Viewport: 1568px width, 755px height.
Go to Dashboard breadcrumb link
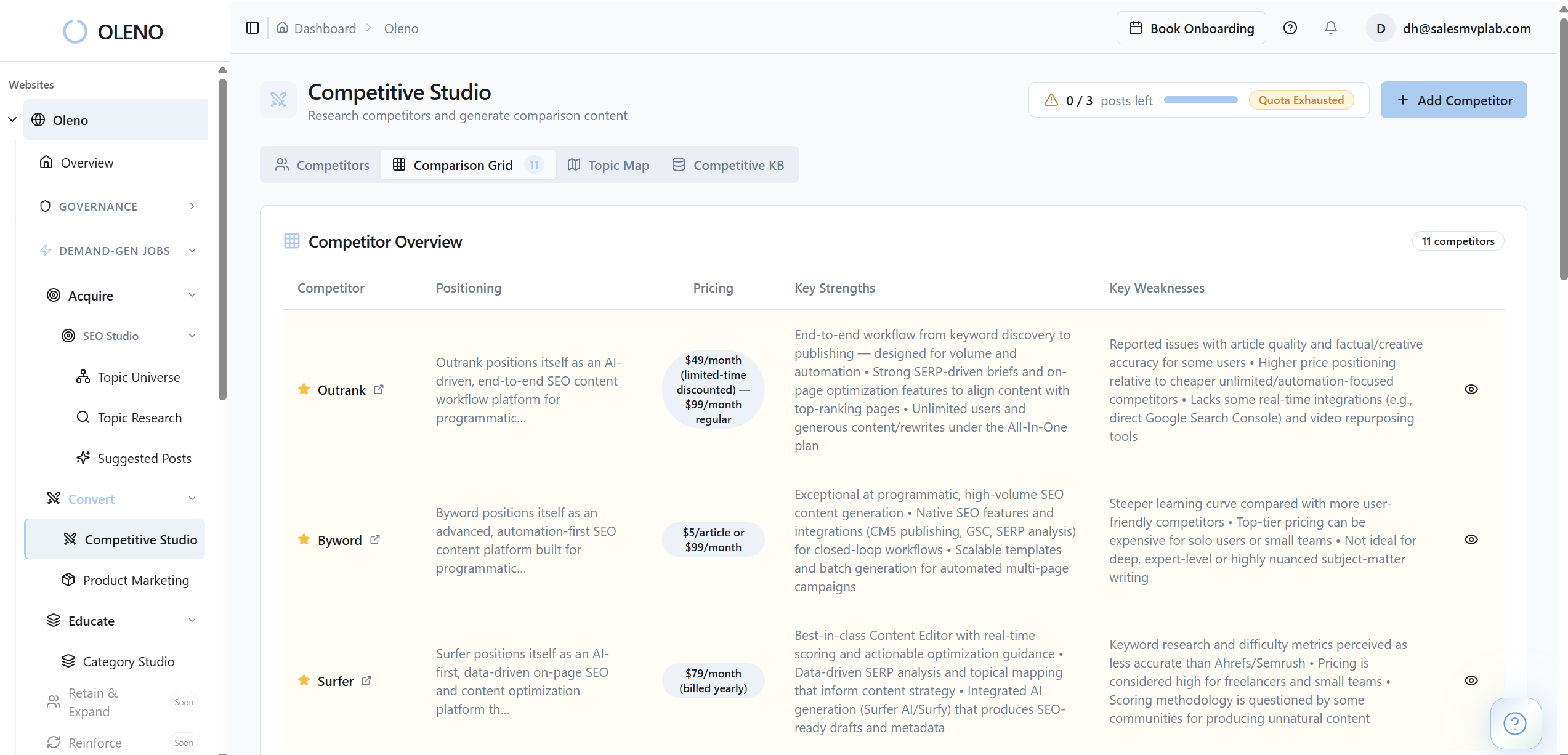click(325, 28)
